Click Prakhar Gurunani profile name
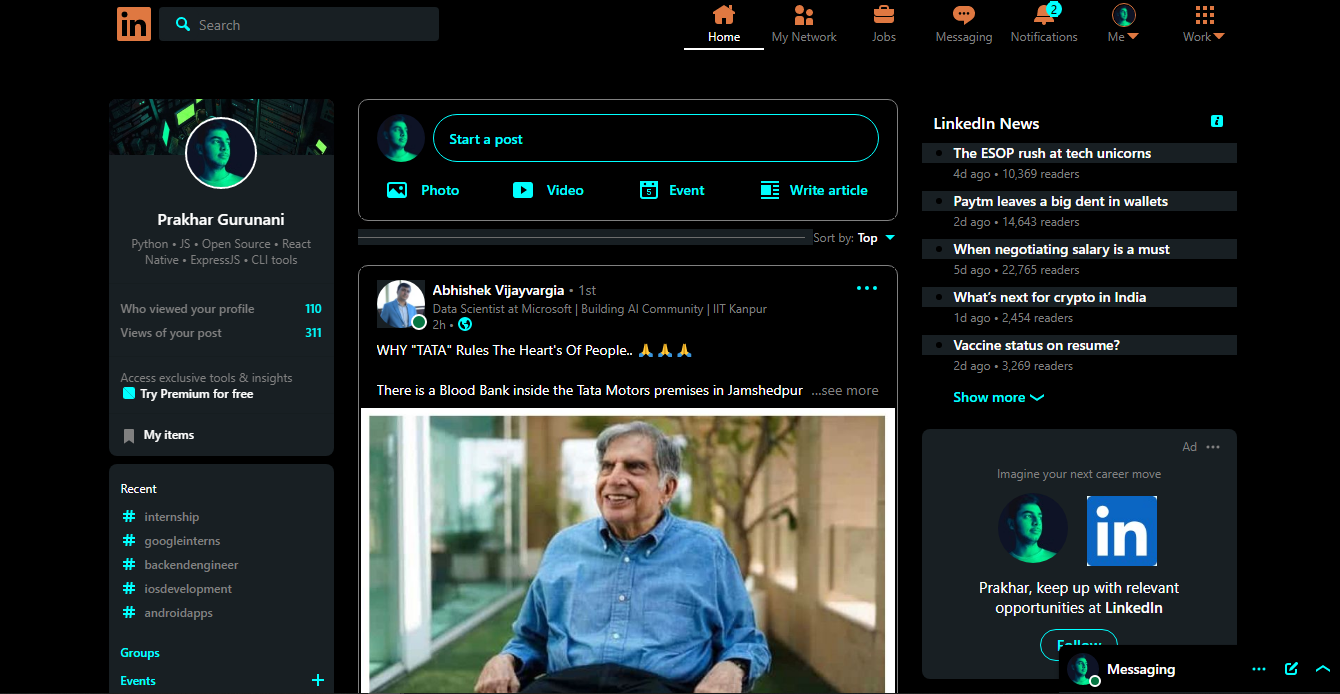Screen dimensions: 1340x694 point(221,220)
